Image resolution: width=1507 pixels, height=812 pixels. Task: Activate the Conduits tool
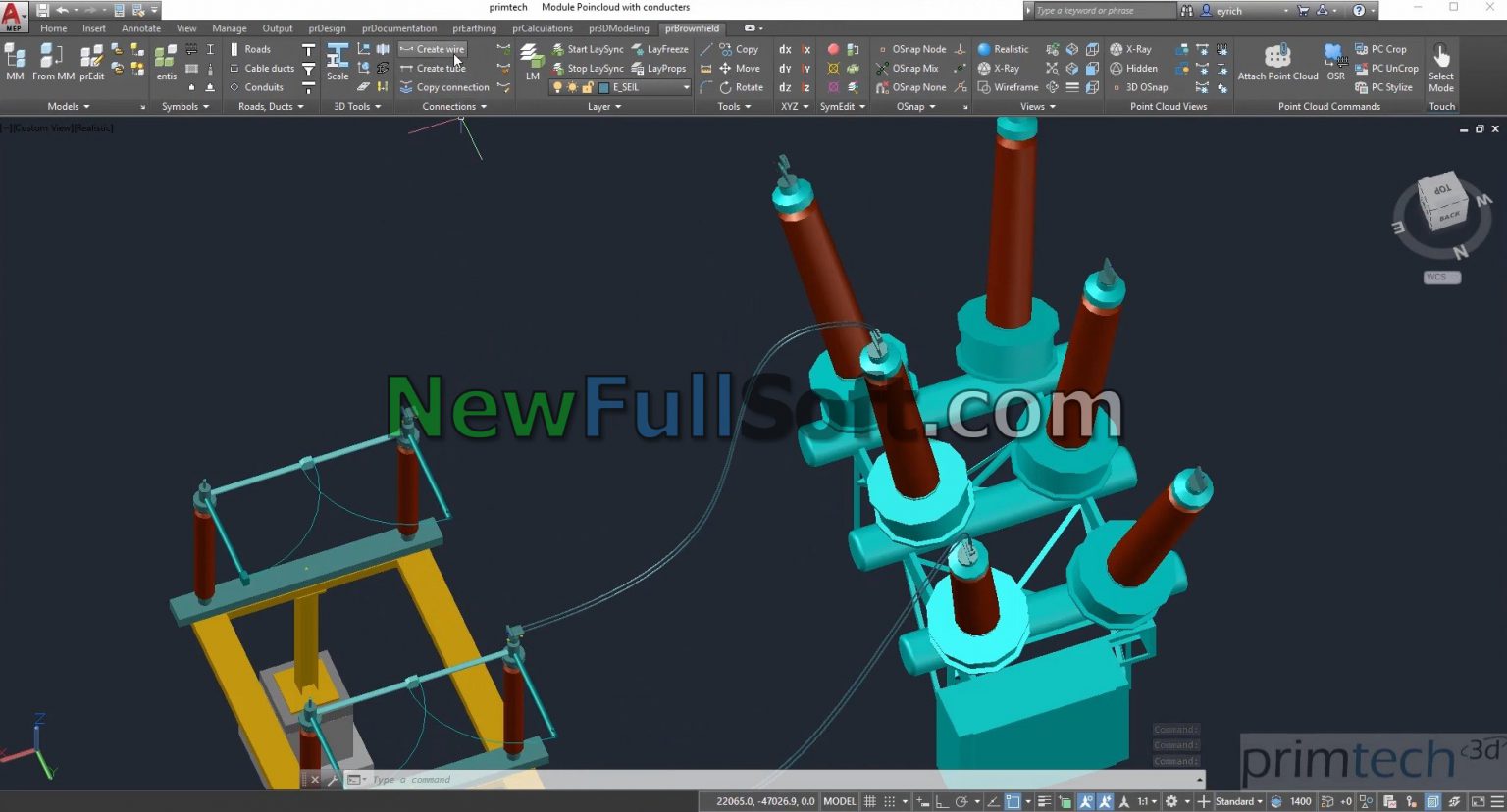261,86
